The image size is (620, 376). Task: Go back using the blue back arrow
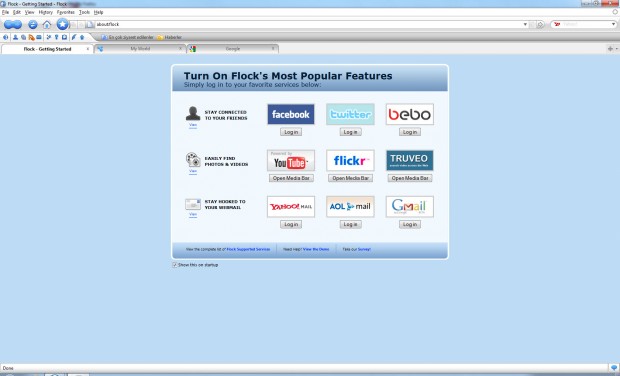click(9, 25)
